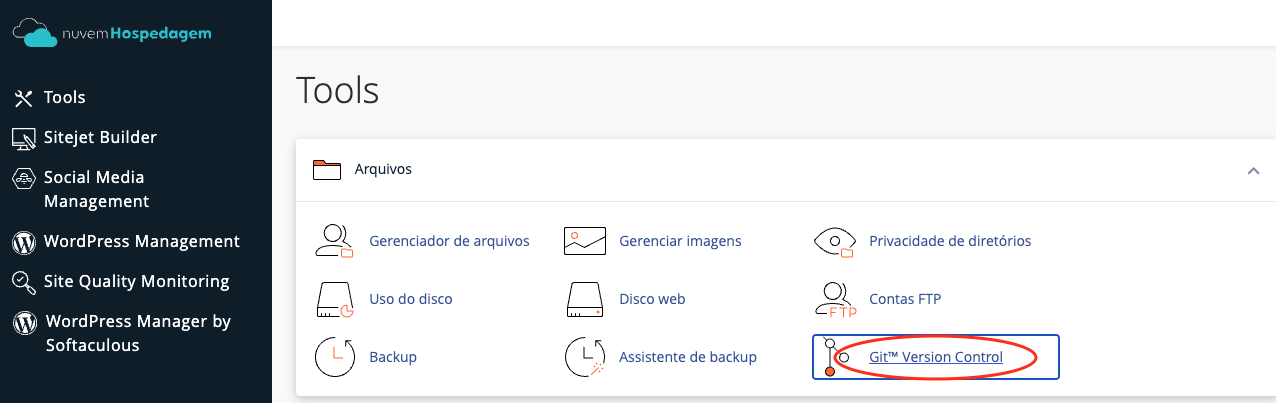Screen dimensions: 1276x403
Task: Open Sitejet Builder in the sidebar
Action: [x=100, y=138]
